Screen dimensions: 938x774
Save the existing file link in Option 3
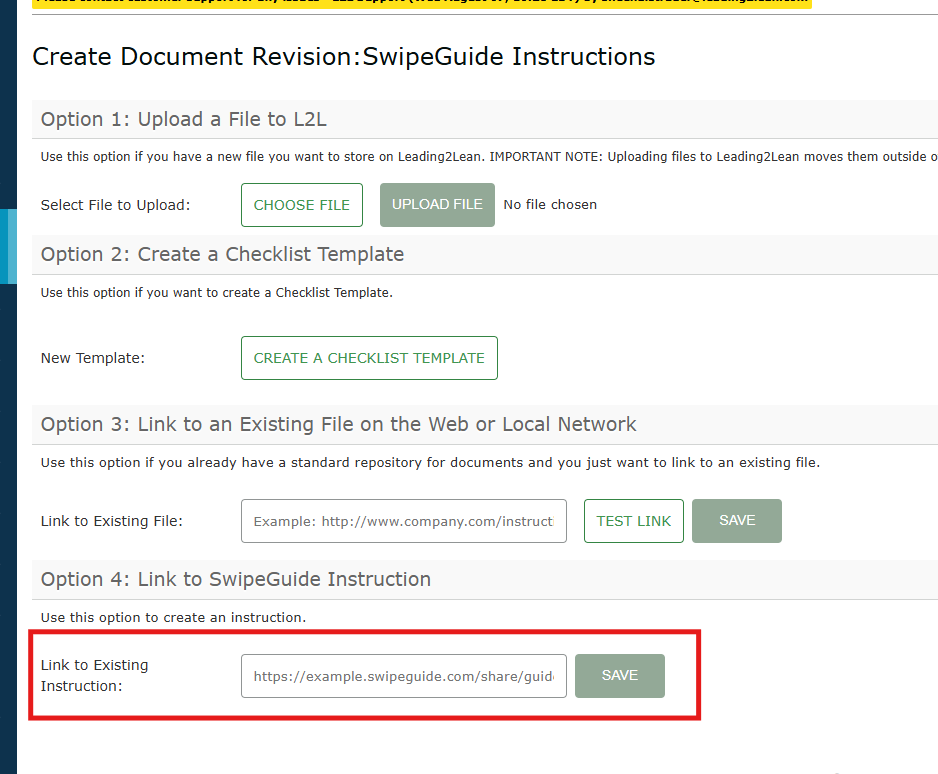pos(737,521)
